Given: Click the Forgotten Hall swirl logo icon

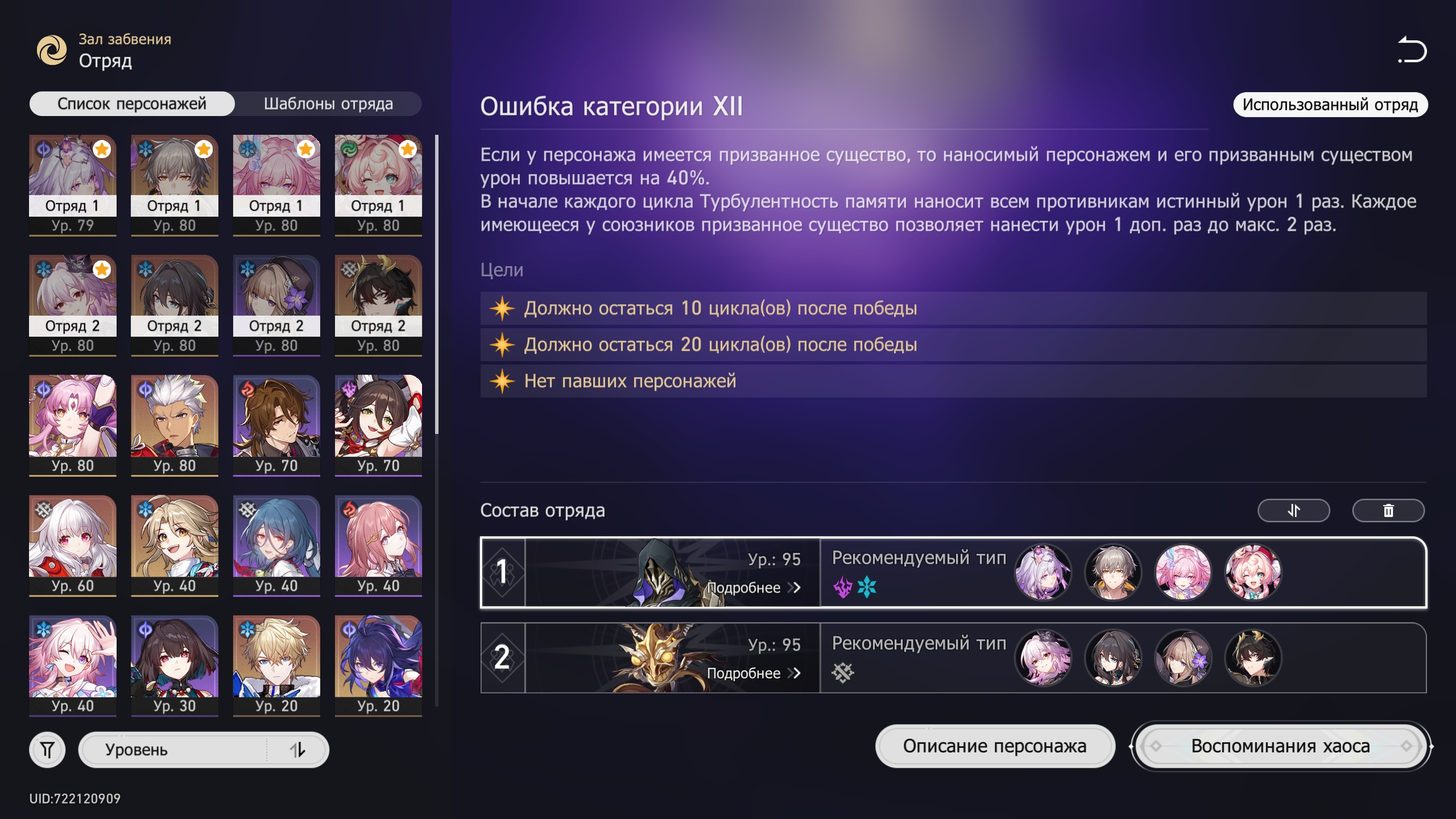Looking at the screenshot, I should [x=52, y=50].
